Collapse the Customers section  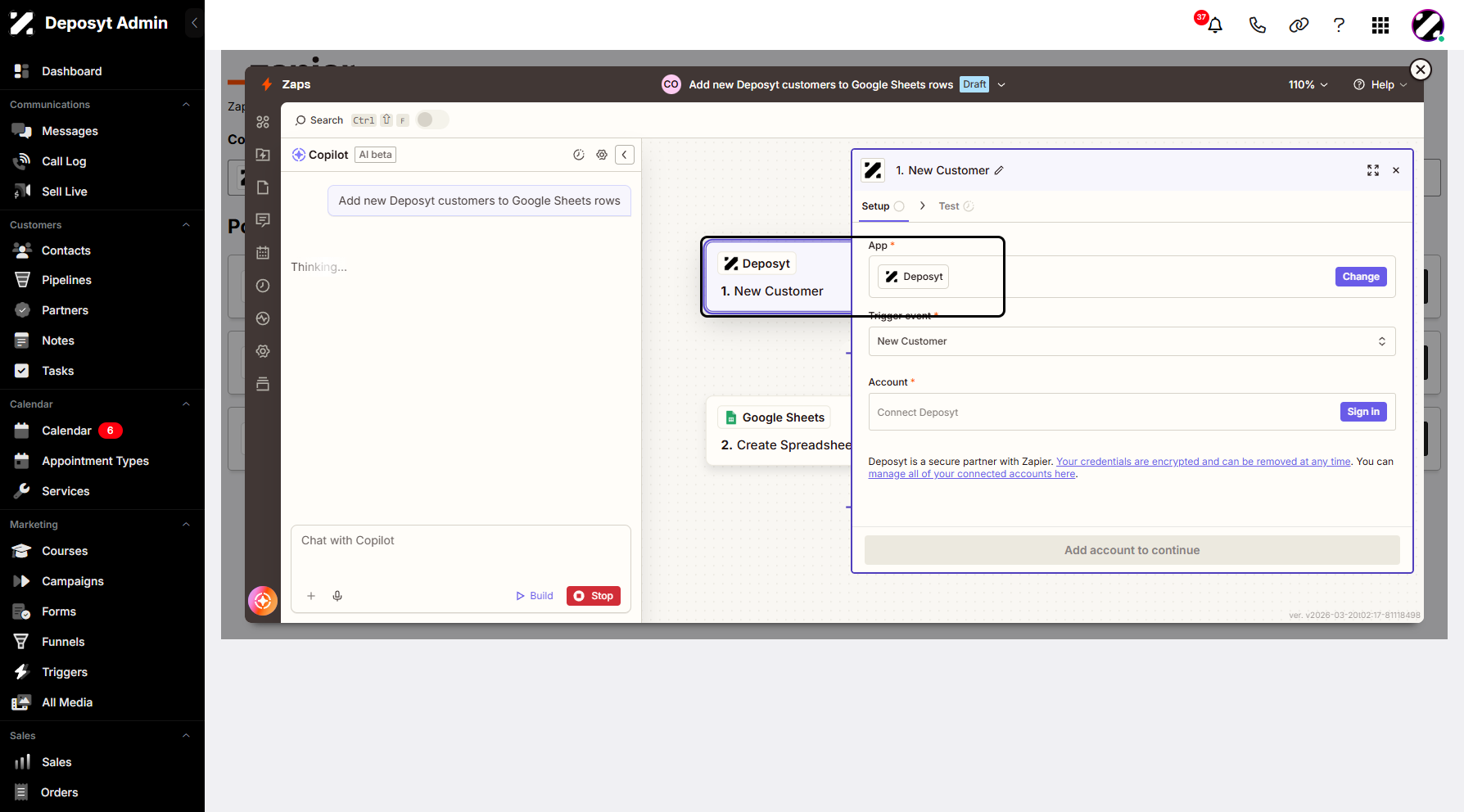coord(186,225)
